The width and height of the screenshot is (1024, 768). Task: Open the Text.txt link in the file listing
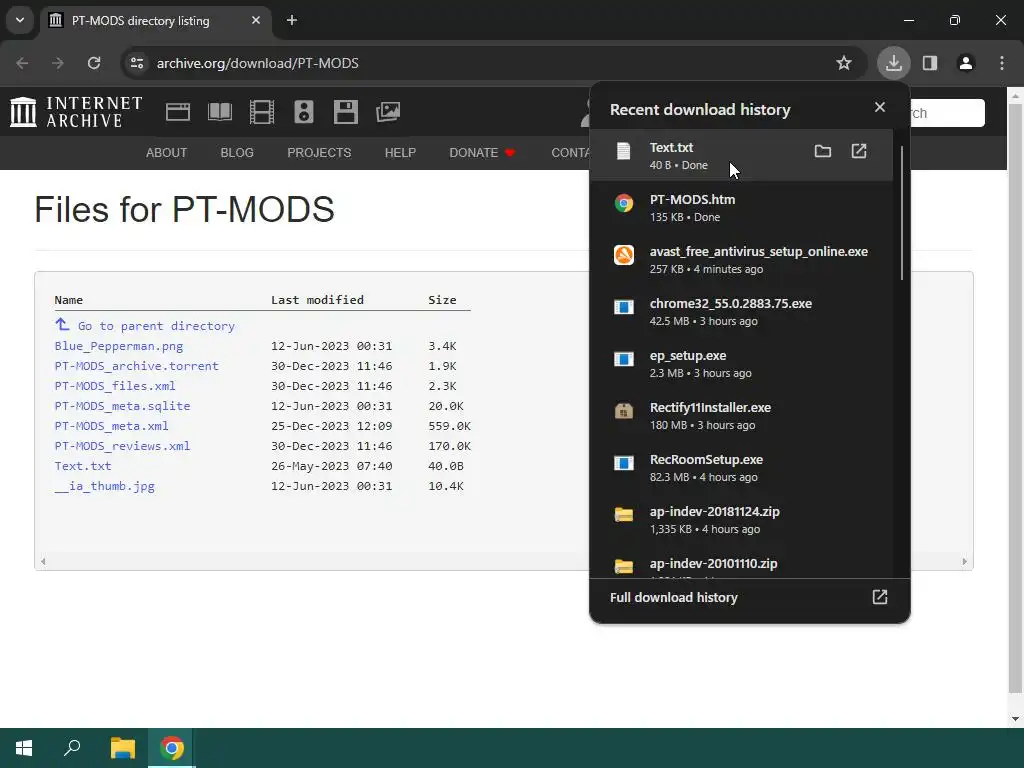[83, 466]
